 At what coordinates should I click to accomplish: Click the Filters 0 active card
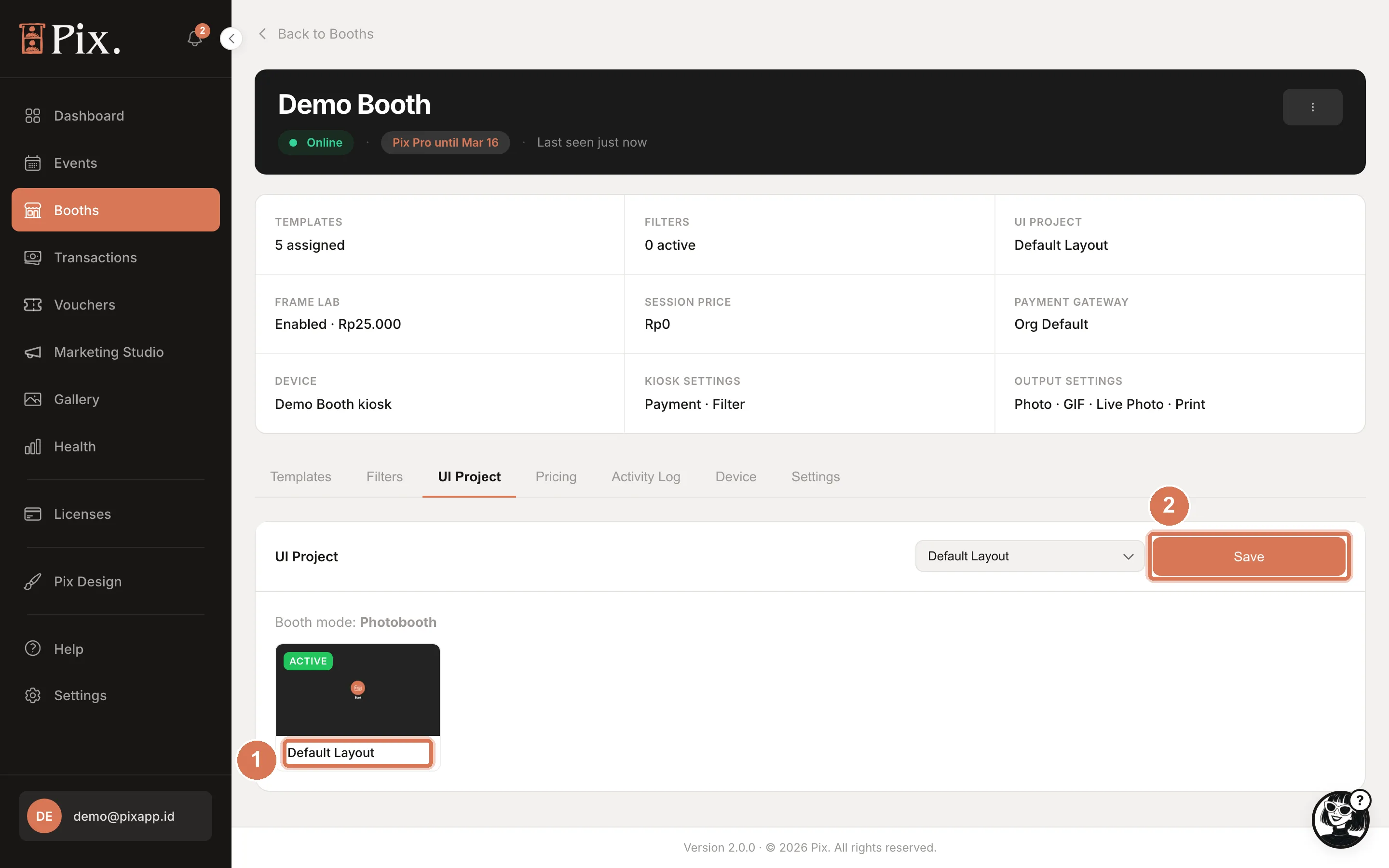[x=809, y=235]
